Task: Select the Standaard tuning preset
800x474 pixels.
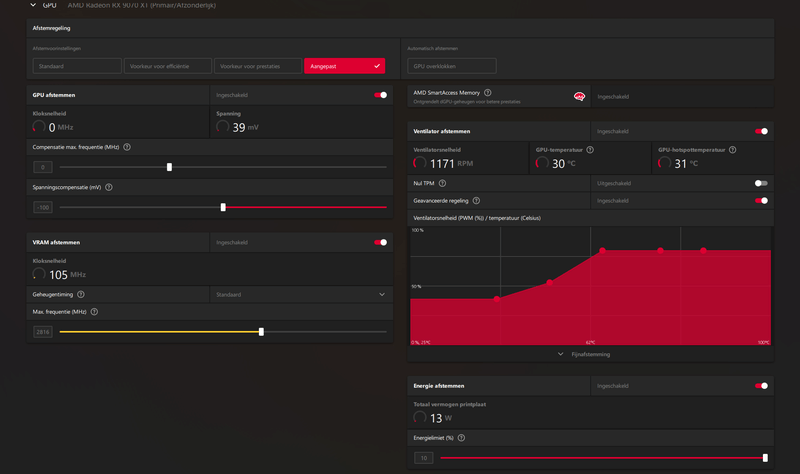Action: click(77, 66)
